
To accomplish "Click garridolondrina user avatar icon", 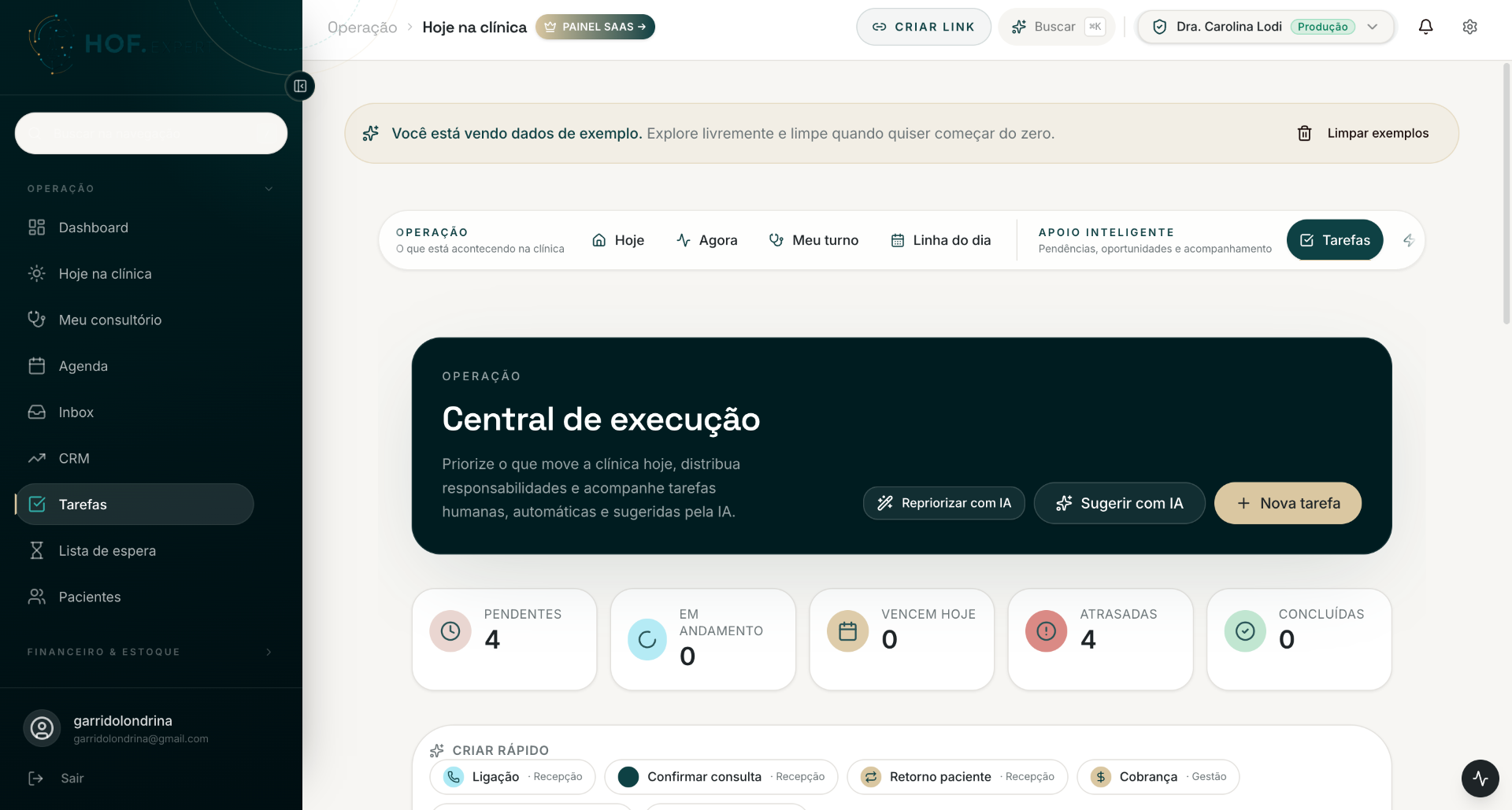I will click(x=42, y=728).
